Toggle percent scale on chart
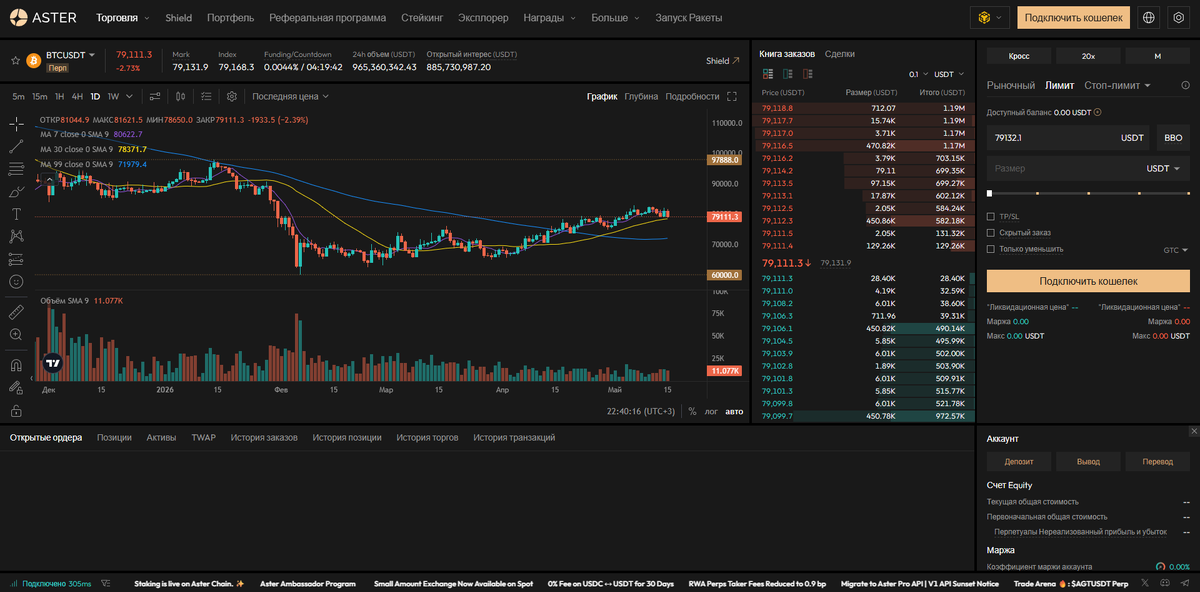 click(692, 411)
